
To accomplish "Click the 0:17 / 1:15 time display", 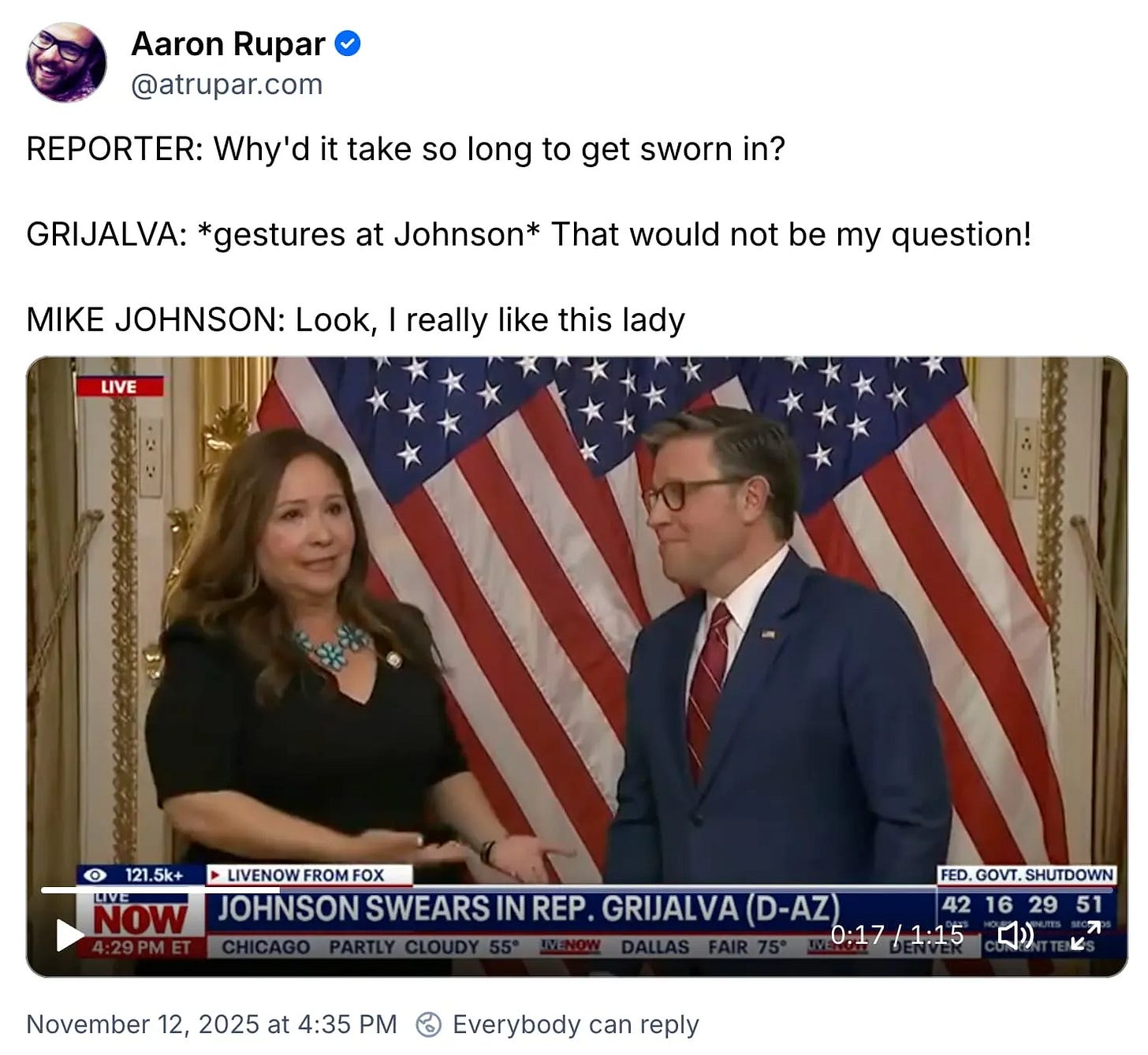I will point(897,935).
